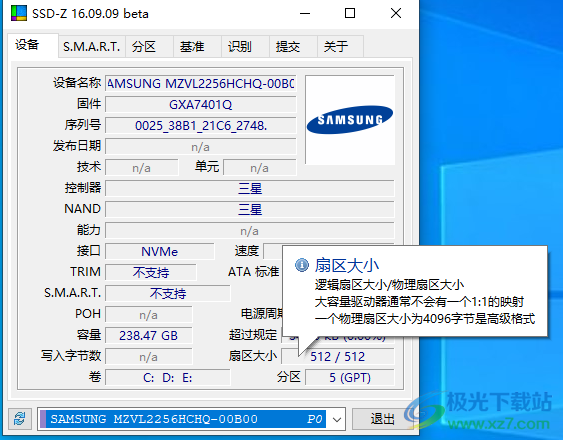Click the sector size value 512 / 512

(x=338, y=357)
